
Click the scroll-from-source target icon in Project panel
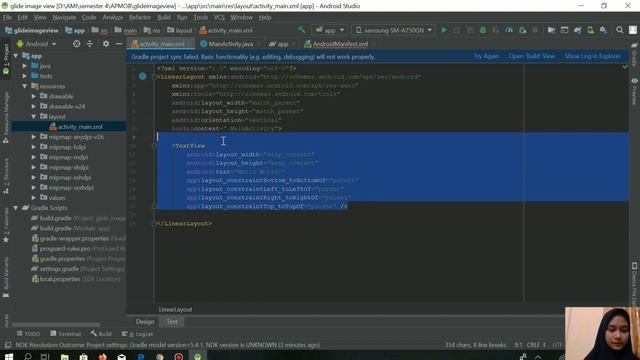pos(76,44)
